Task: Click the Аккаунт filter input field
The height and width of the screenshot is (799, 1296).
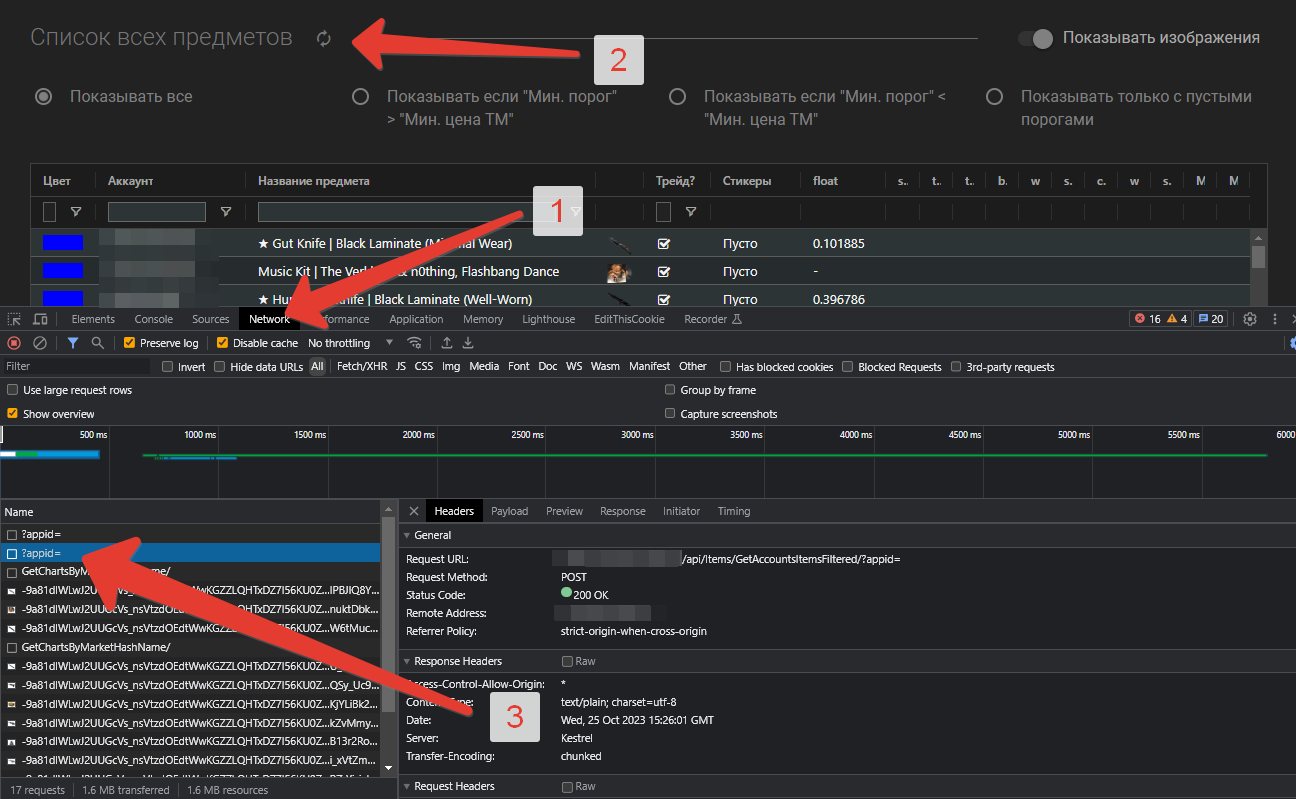Action: (157, 212)
